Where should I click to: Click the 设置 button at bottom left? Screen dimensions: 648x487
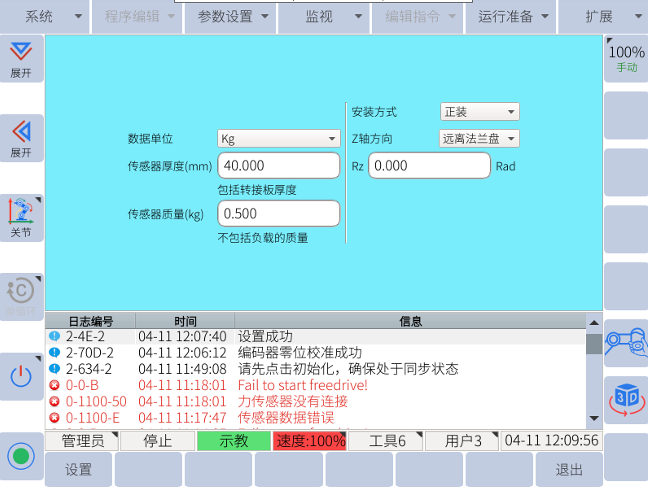[78, 470]
